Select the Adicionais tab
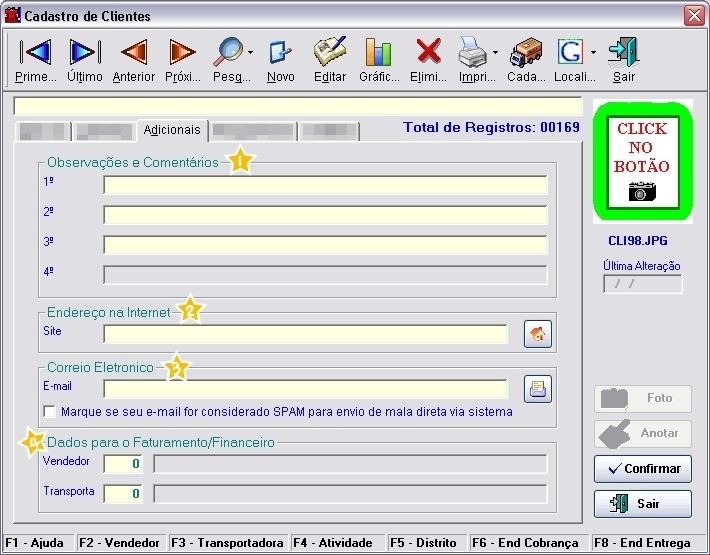This screenshot has width=710, height=555. click(x=171, y=130)
